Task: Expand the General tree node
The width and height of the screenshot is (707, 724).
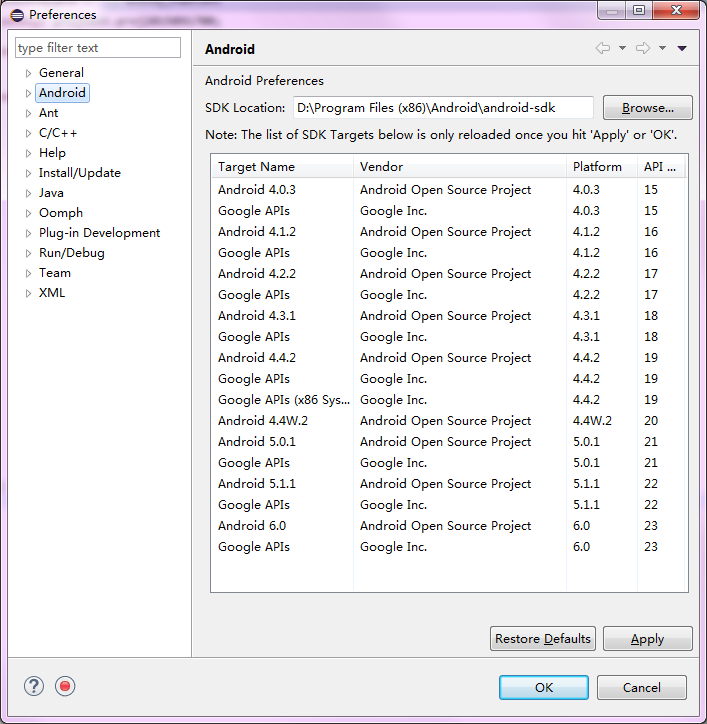Action: (28, 73)
